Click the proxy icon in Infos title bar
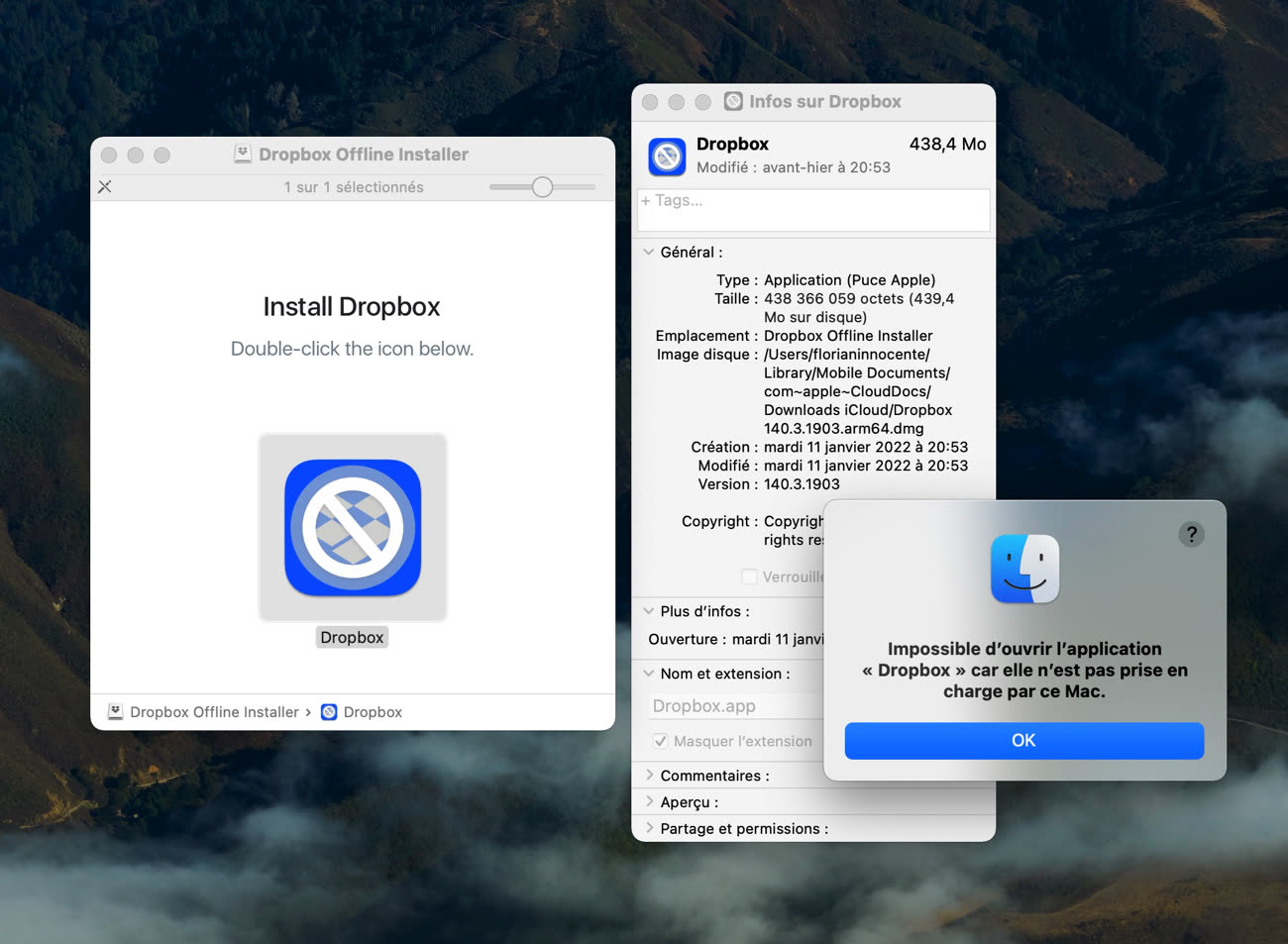 (x=733, y=101)
